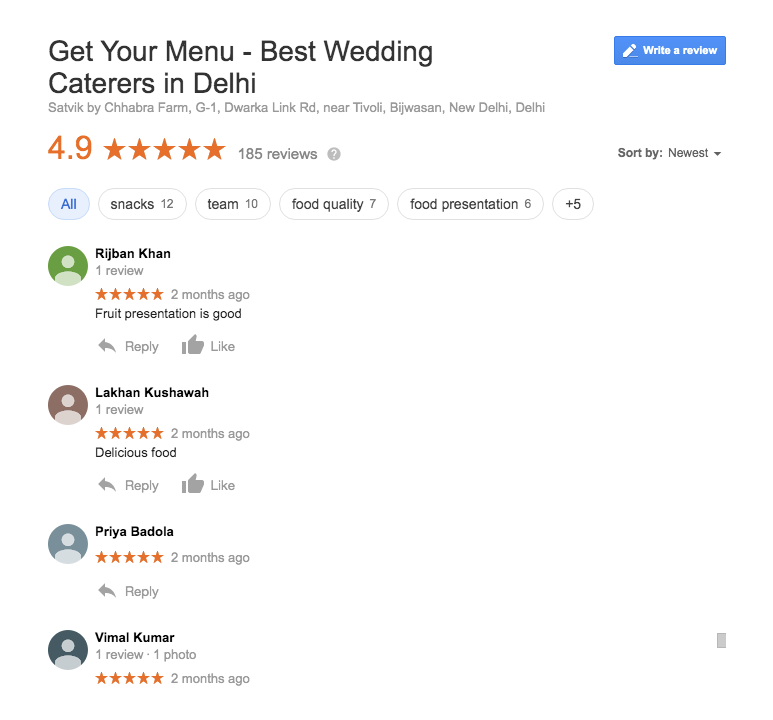
Task: Like the Delicious food review
Action: (x=208, y=485)
